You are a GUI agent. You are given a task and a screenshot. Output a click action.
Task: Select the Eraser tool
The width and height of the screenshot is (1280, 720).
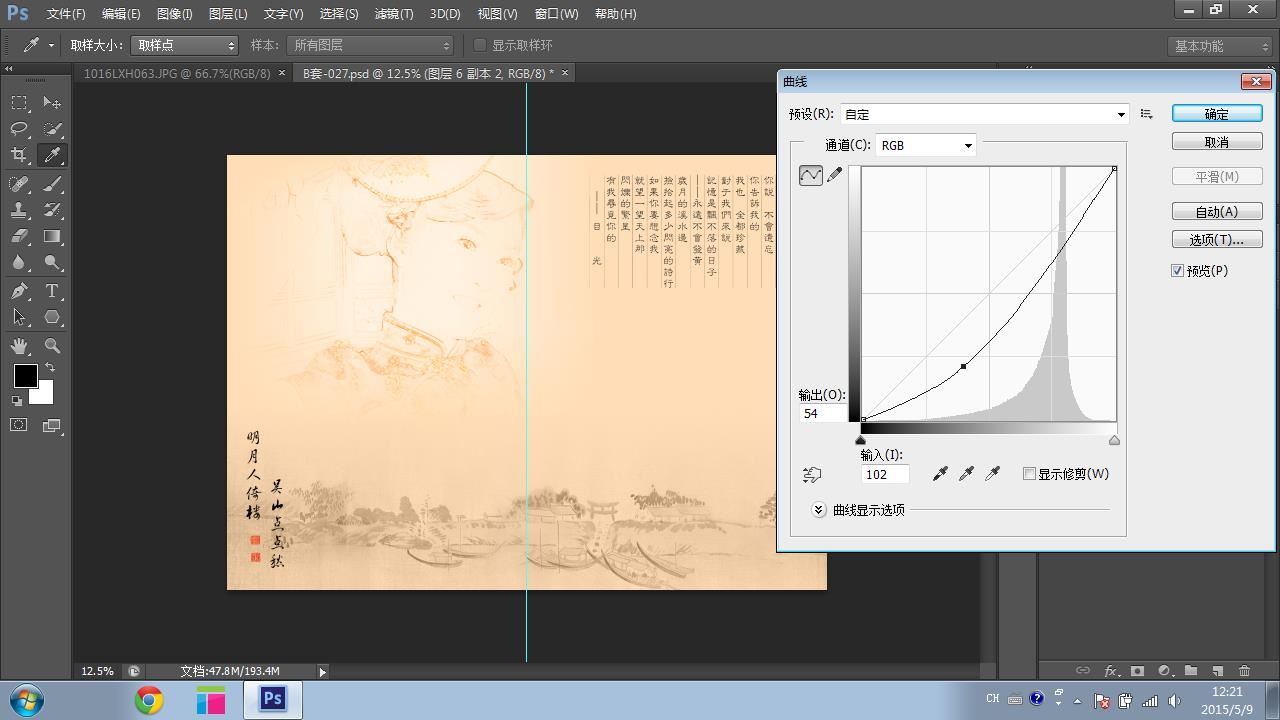pyautogui.click(x=19, y=237)
